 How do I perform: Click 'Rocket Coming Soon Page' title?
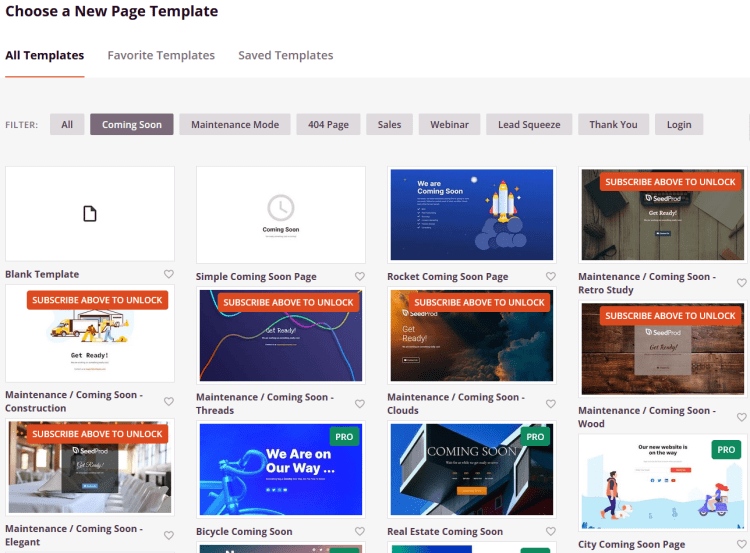[448, 276]
